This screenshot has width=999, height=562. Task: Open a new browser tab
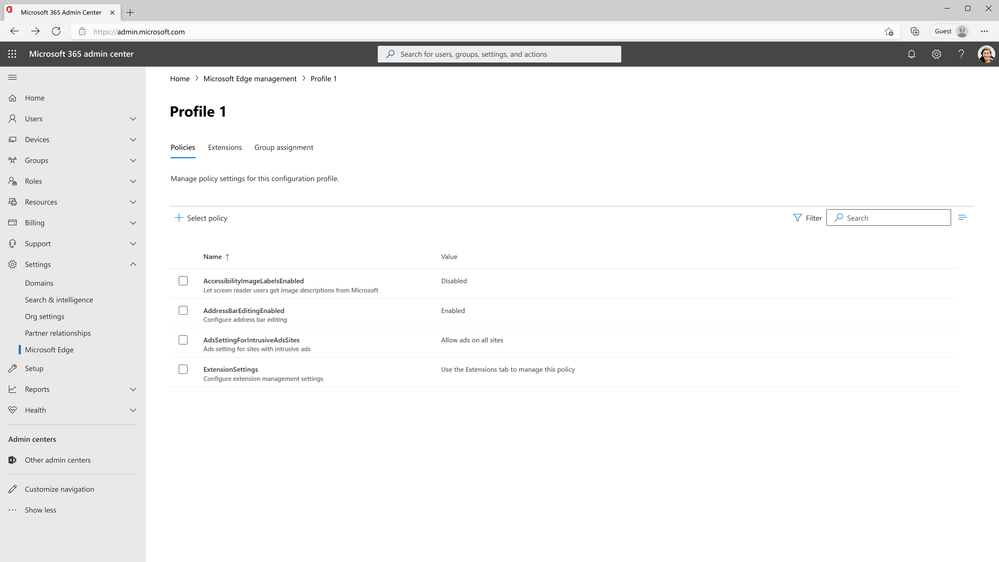(130, 12)
